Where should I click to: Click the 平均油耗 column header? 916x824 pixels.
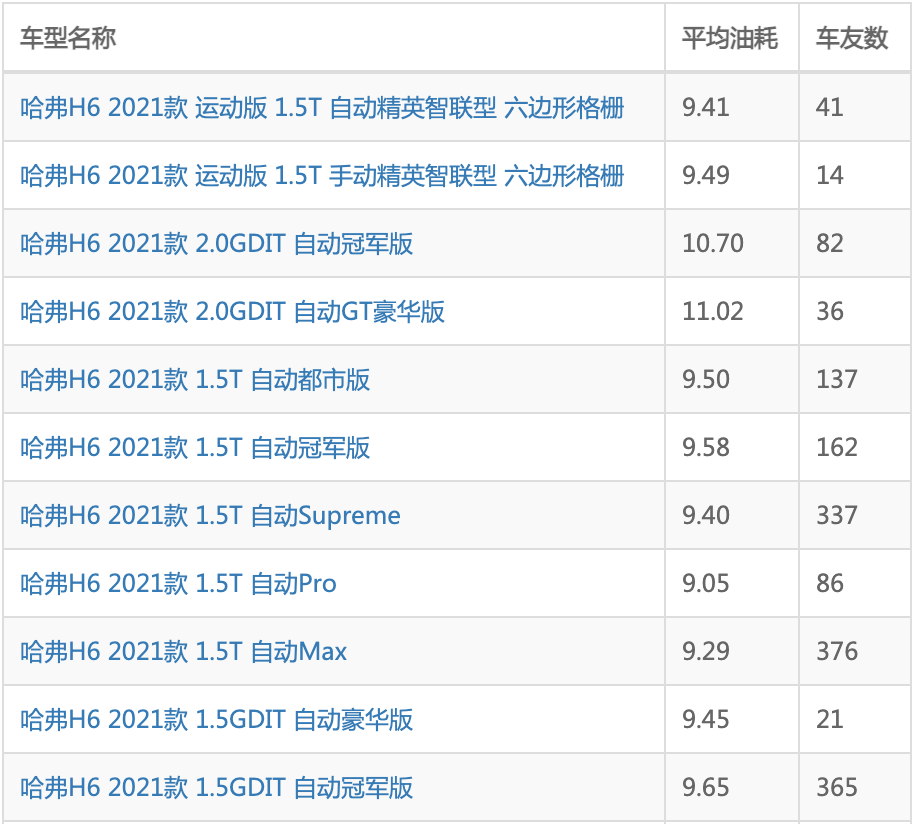click(730, 39)
